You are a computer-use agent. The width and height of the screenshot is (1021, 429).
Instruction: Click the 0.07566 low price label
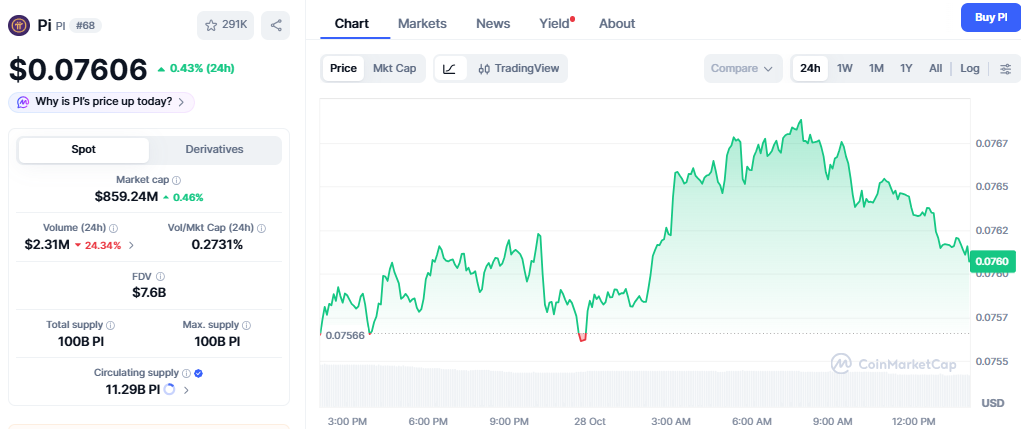point(345,336)
